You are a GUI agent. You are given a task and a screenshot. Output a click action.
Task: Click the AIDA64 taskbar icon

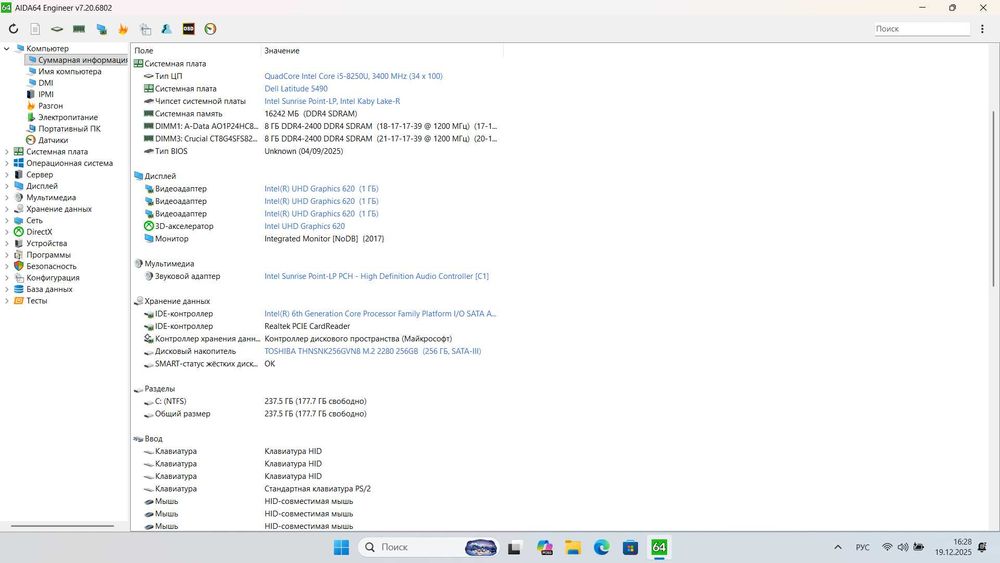pos(659,547)
